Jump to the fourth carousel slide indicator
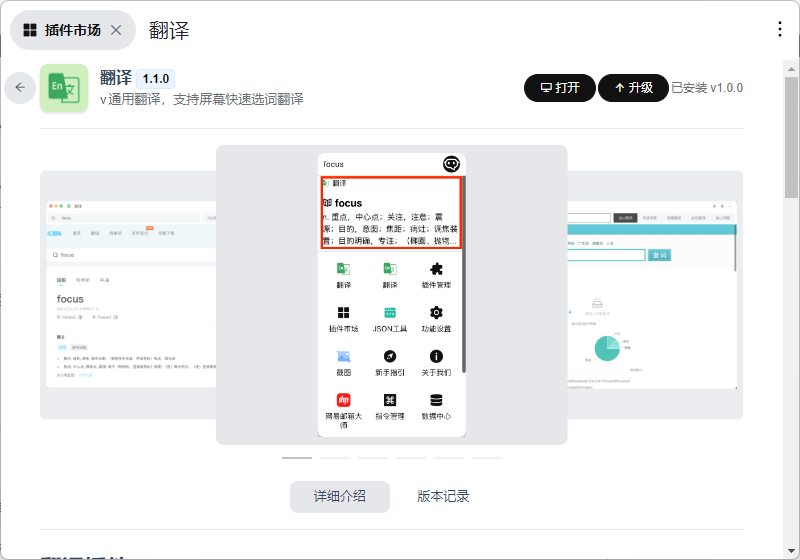 pyautogui.click(x=411, y=457)
